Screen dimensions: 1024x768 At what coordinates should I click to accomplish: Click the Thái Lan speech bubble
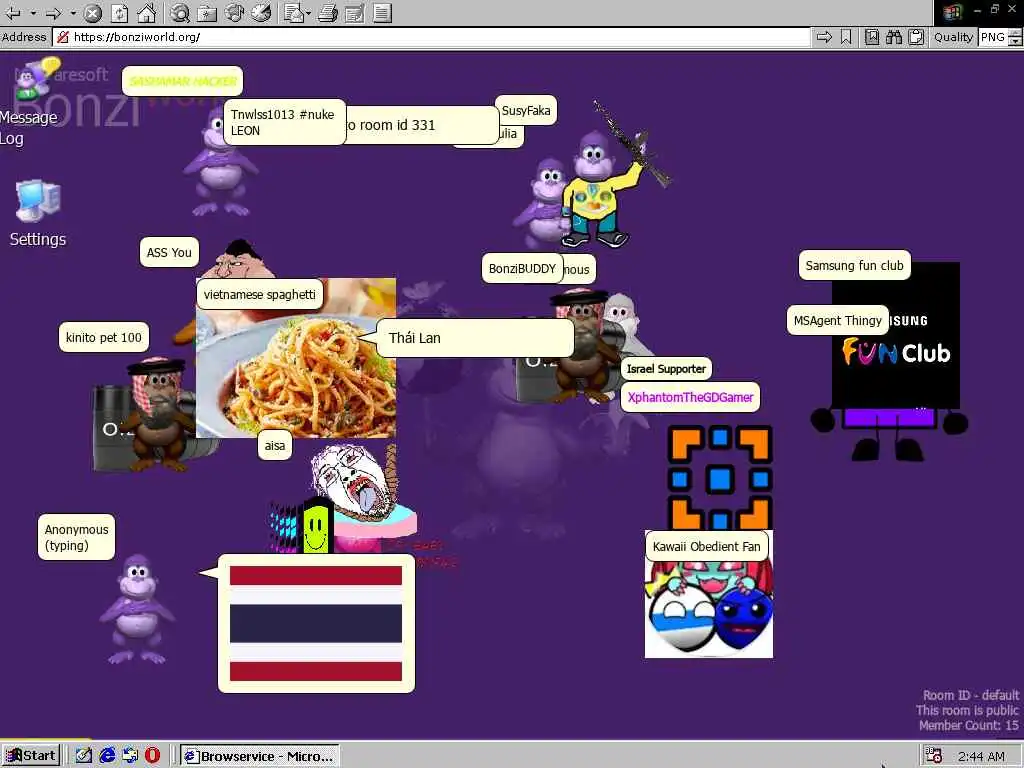[475, 338]
